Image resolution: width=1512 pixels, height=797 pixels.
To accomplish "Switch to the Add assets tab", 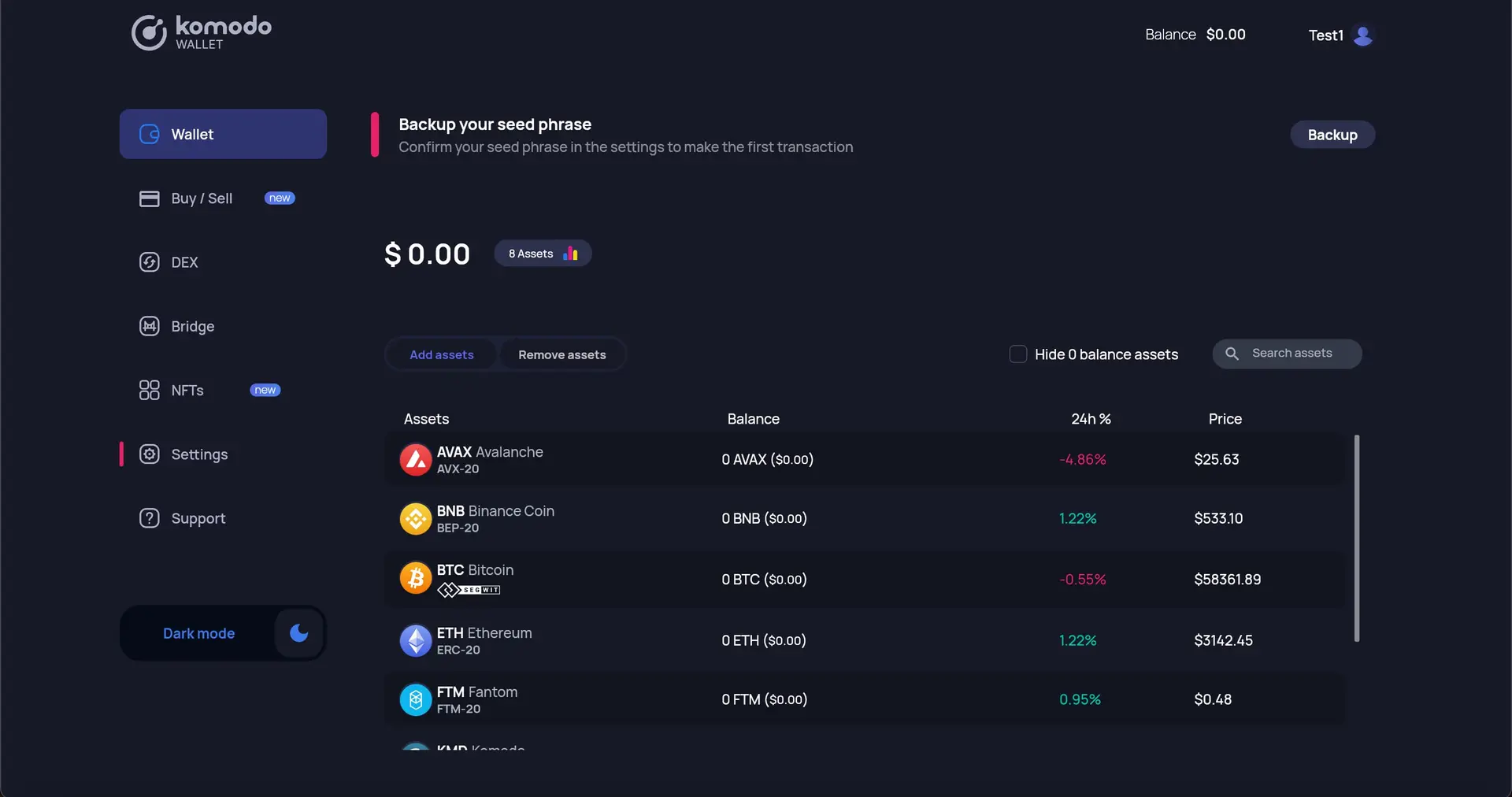I will click(x=442, y=354).
